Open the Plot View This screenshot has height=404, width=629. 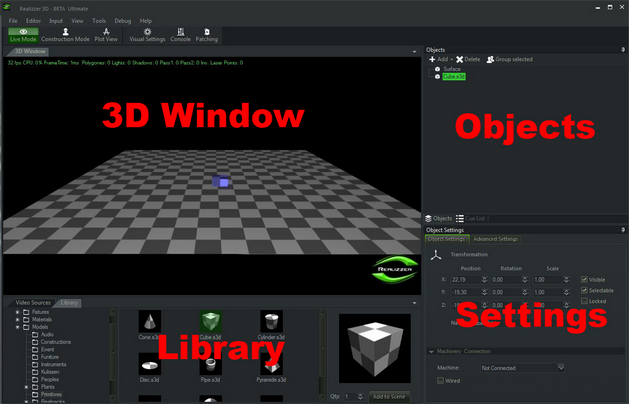(106, 35)
